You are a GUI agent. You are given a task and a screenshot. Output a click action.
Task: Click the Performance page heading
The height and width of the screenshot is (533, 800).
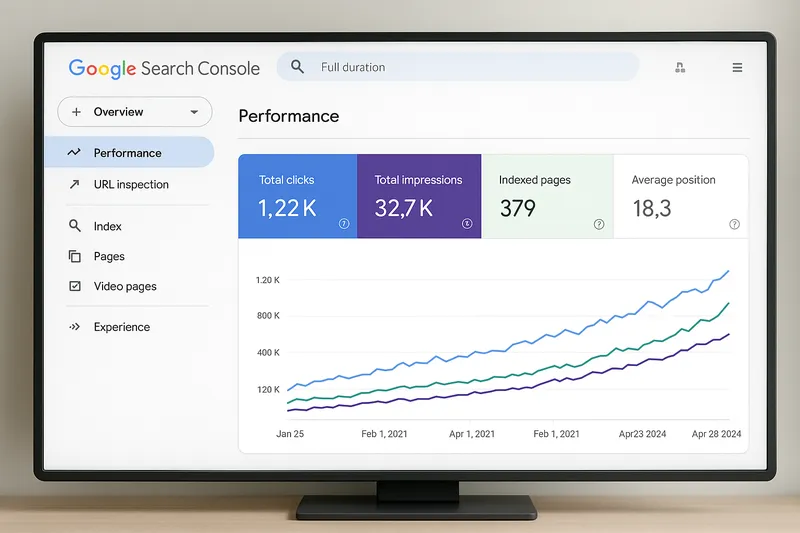289,116
